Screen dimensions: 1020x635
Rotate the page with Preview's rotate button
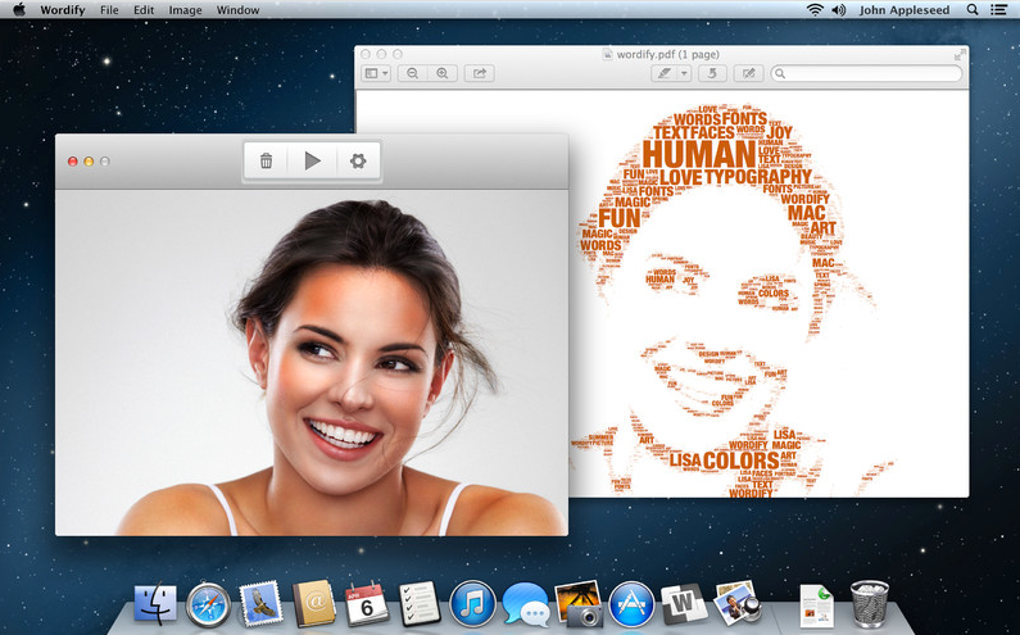point(712,74)
